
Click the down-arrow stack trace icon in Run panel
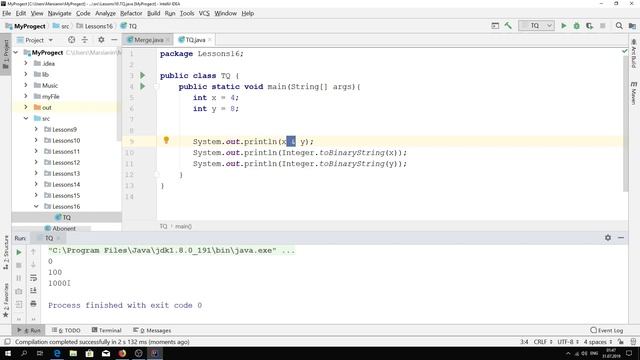(x=33, y=265)
